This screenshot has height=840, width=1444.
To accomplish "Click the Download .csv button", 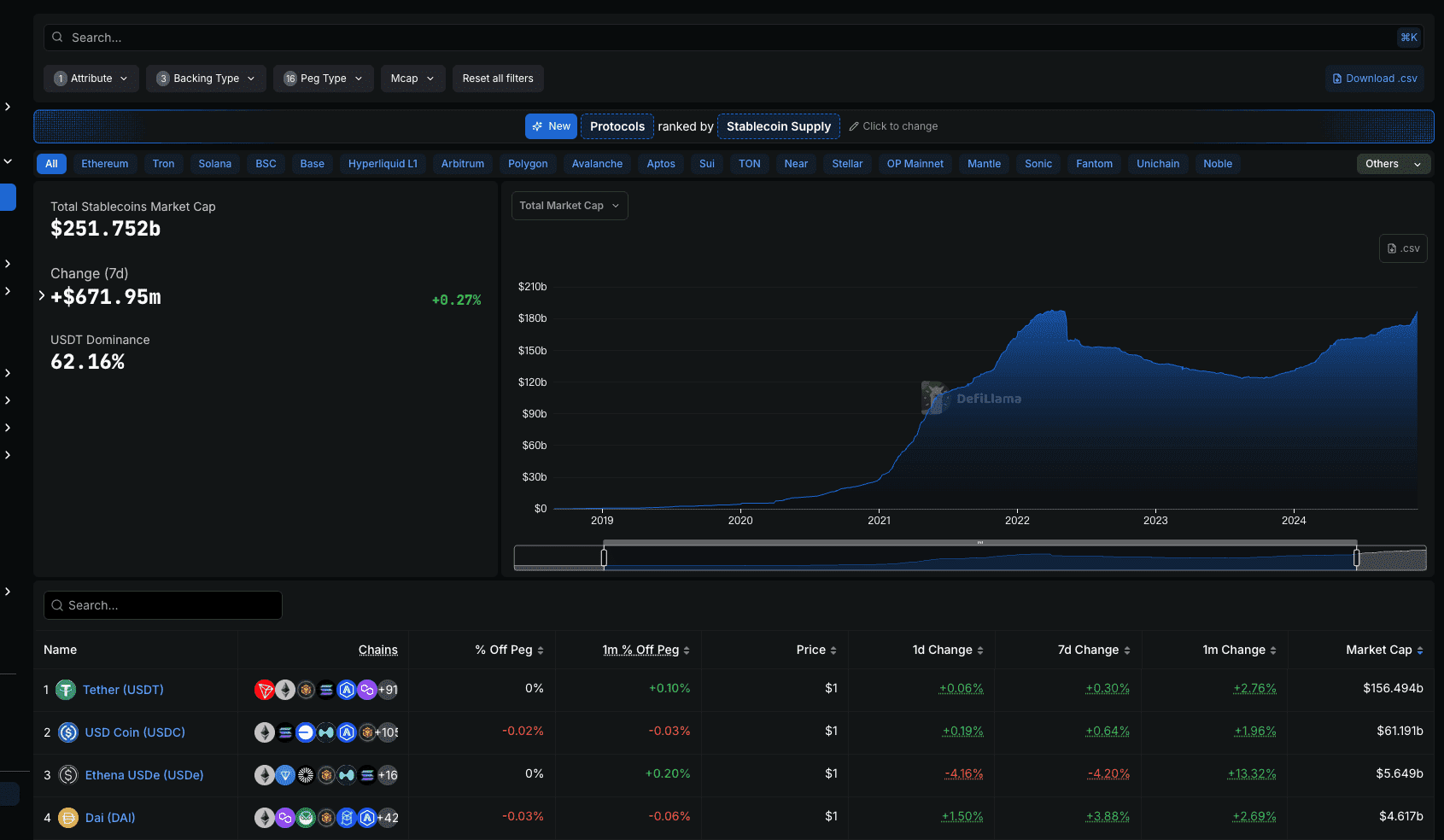I will click(x=1375, y=79).
